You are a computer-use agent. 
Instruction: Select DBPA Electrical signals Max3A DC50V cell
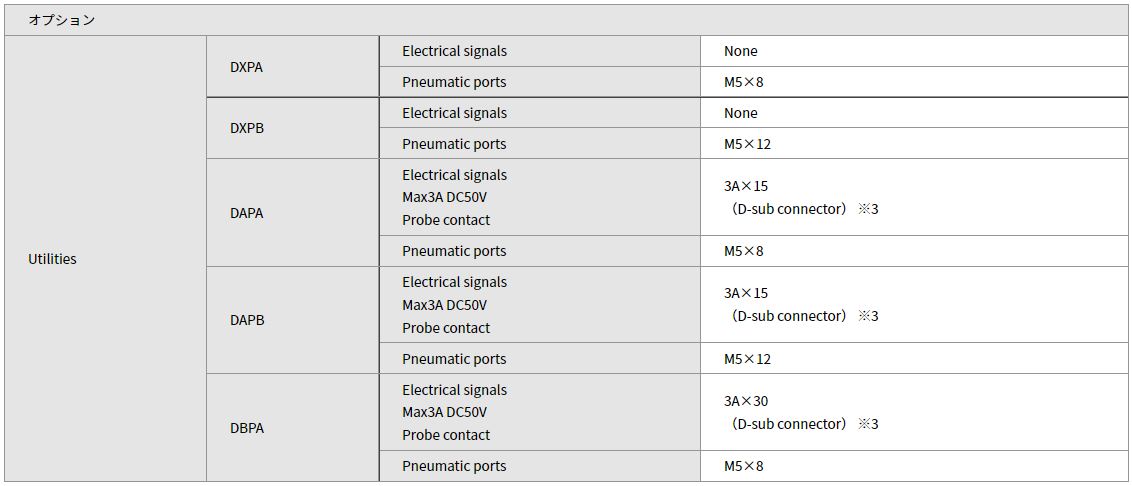tap(540, 412)
